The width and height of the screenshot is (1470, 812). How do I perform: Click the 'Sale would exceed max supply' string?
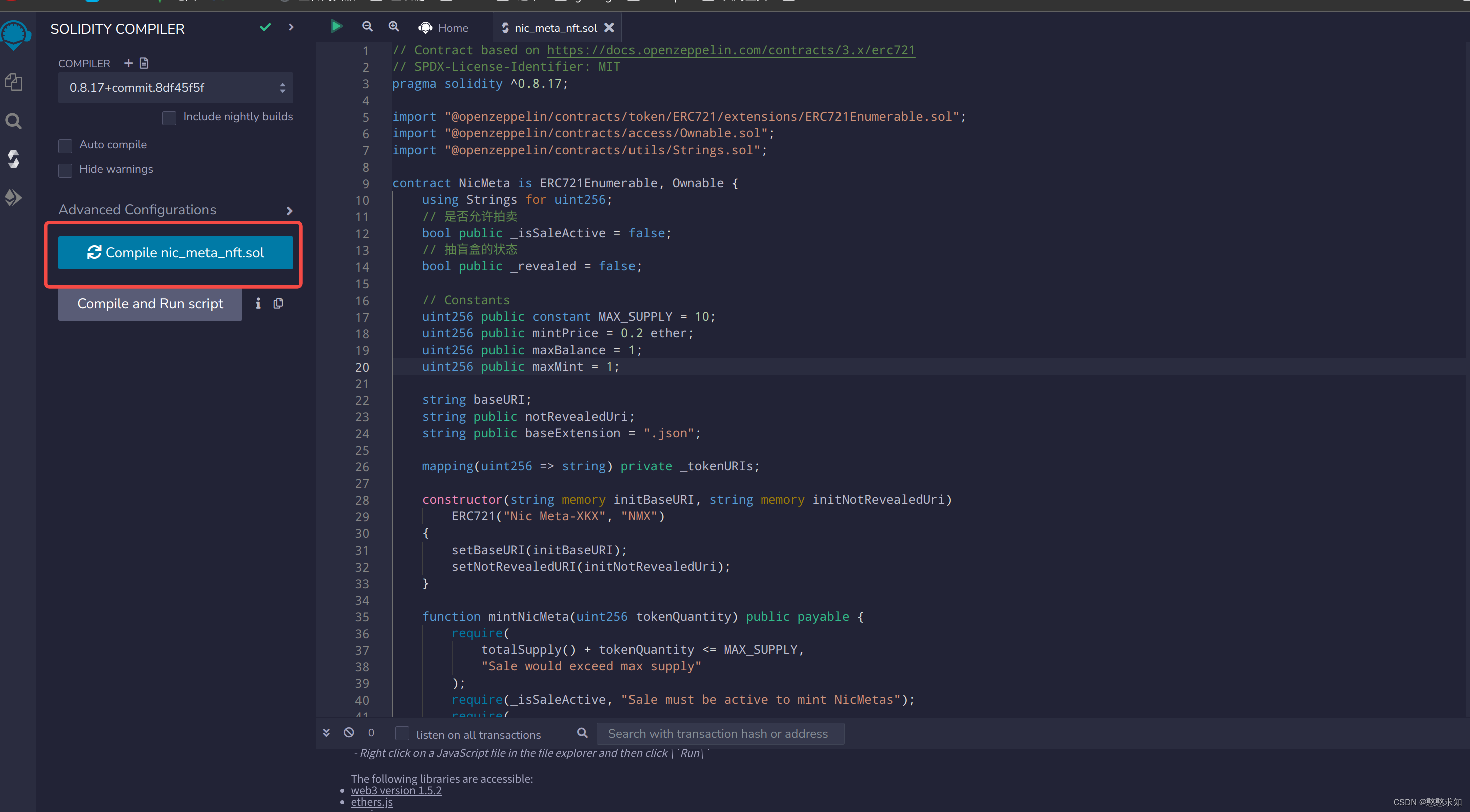pos(590,666)
